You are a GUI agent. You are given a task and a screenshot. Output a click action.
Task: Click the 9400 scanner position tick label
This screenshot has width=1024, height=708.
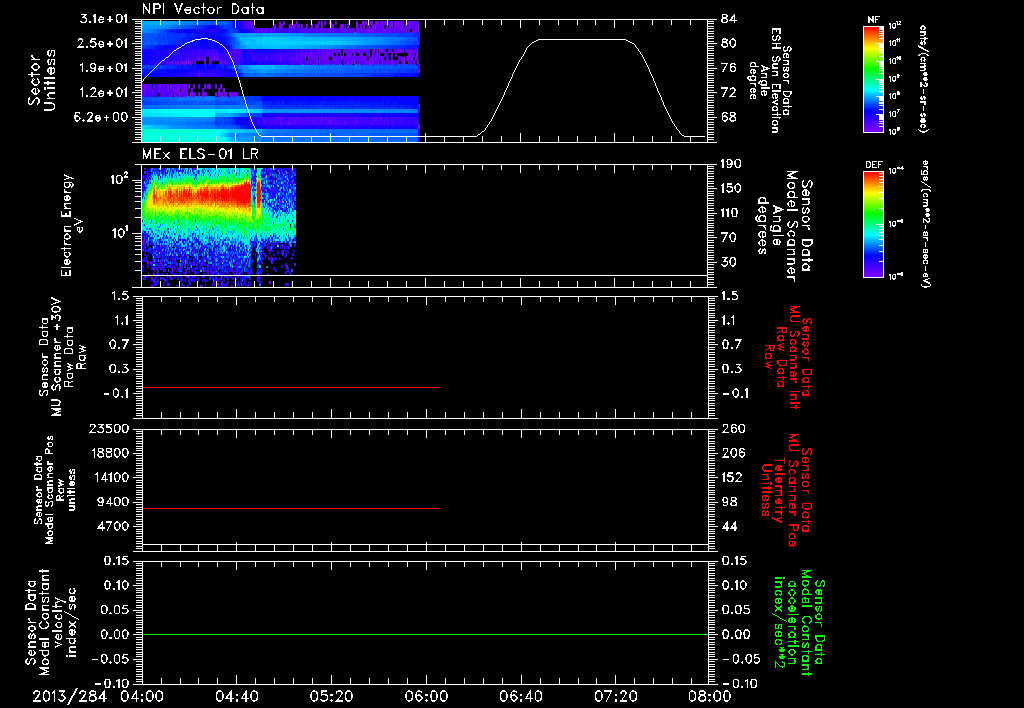point(113,502)
